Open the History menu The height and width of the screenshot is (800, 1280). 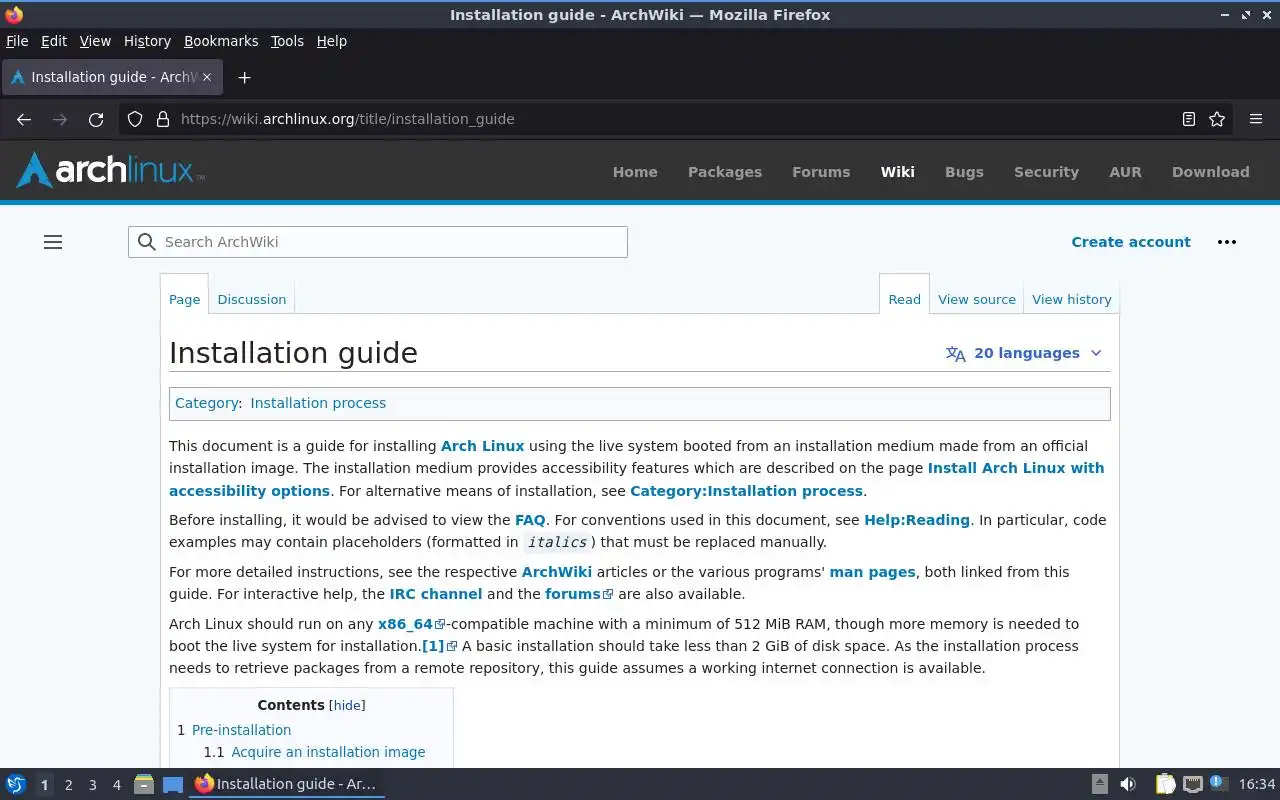point(147,41)
